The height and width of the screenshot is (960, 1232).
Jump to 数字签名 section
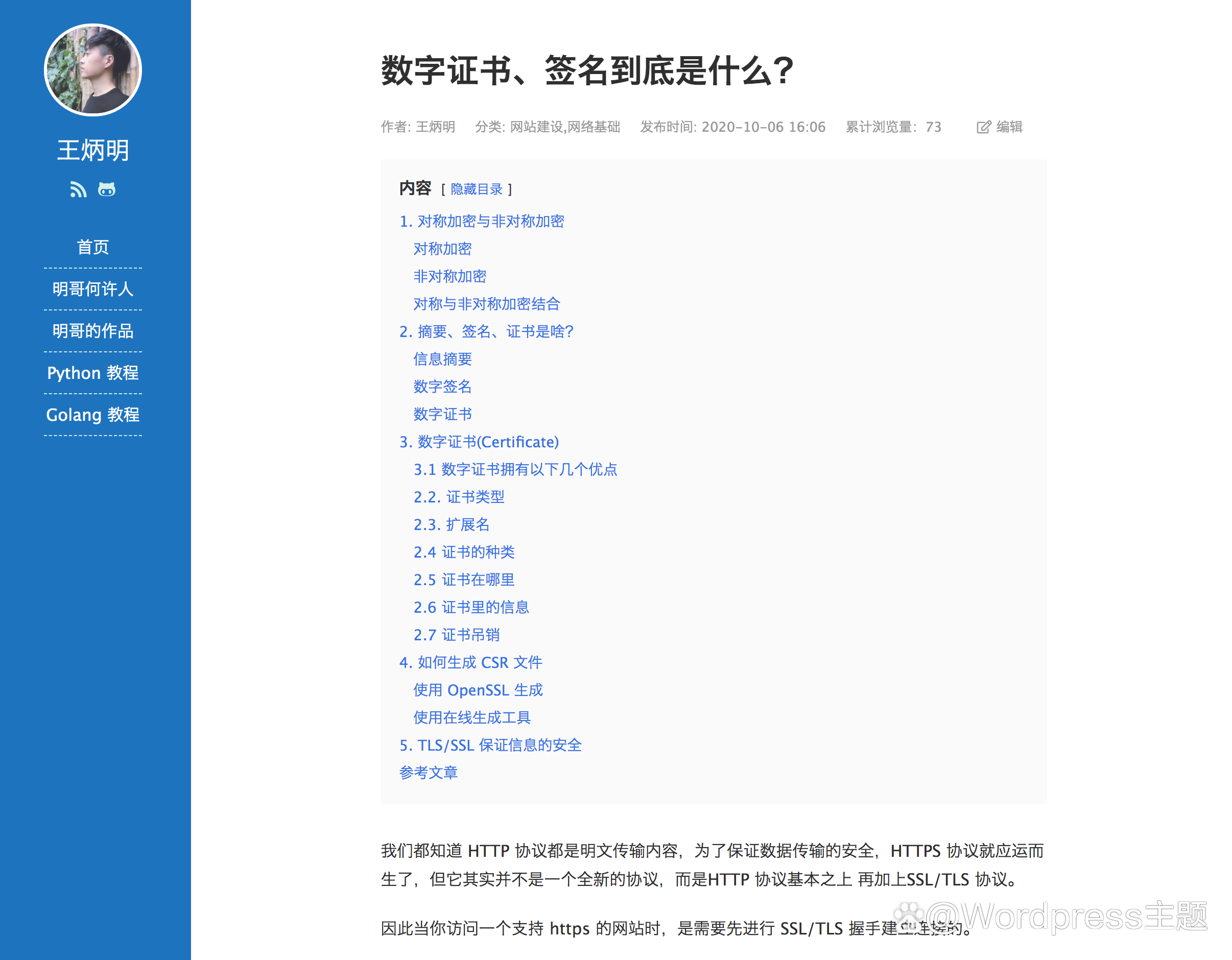442,387
